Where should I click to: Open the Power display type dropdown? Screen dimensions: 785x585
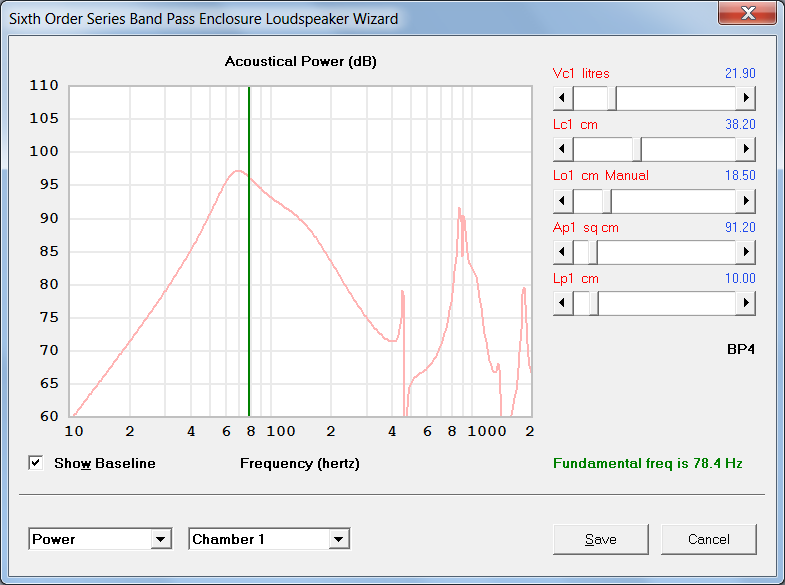161,539
